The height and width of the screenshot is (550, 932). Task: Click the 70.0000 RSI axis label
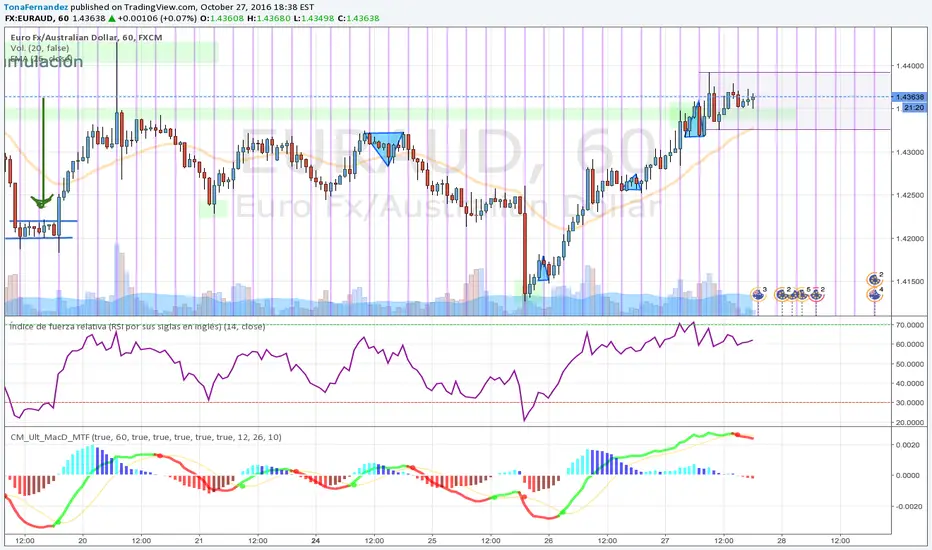(x=909, y=325)
